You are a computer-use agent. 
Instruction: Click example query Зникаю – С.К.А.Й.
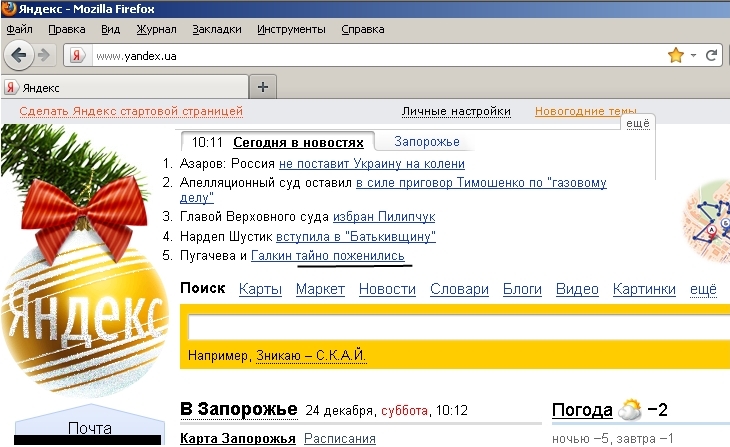[311, 356]
